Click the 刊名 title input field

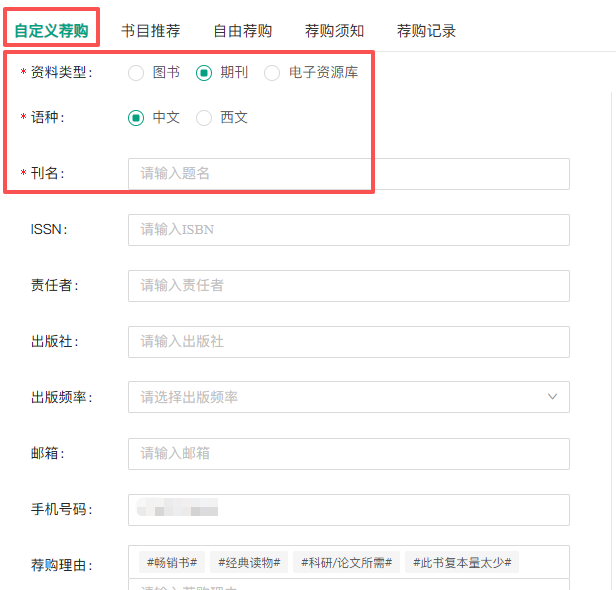tap(348, 174)
